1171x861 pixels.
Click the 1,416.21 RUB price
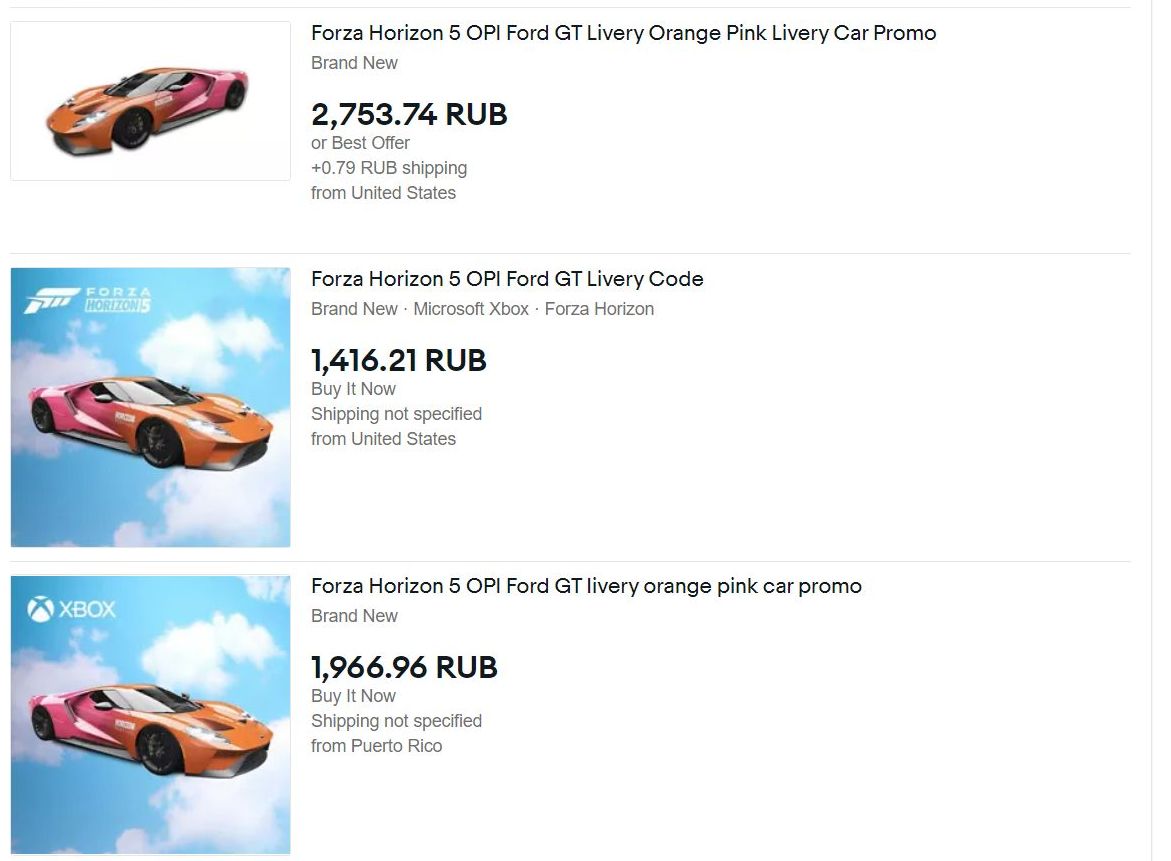398,360
